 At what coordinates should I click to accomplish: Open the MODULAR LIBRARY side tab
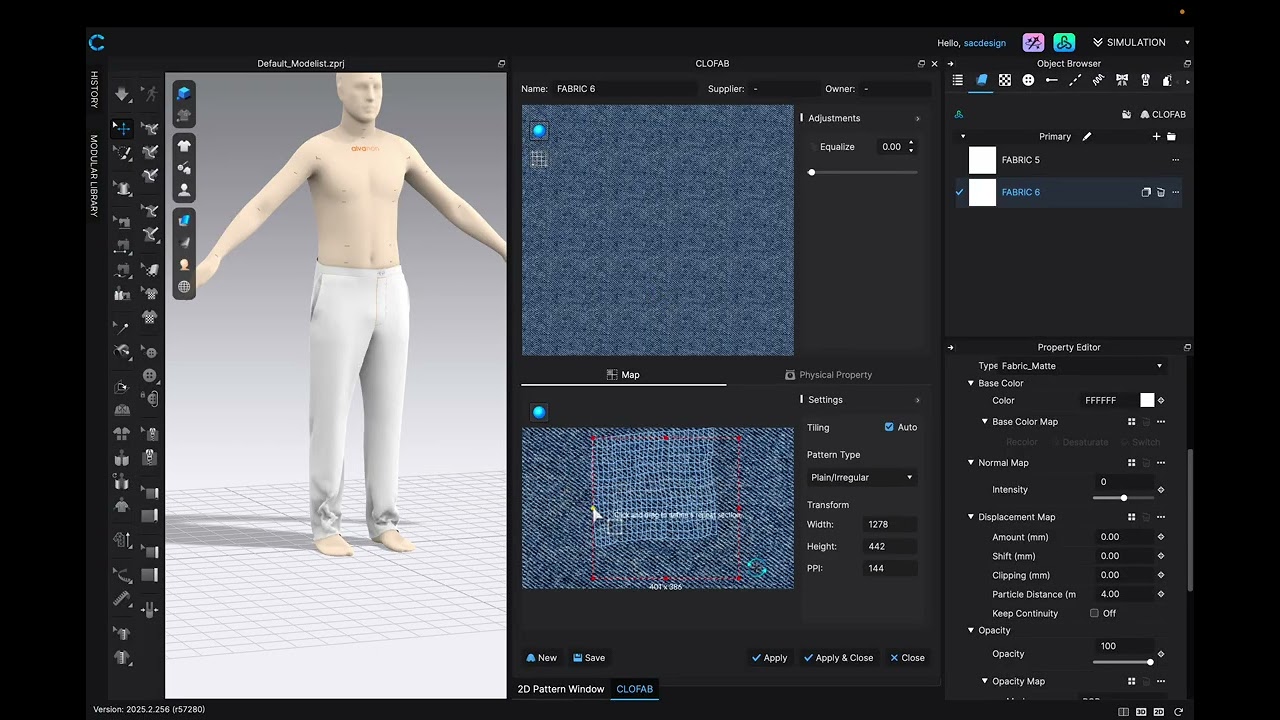(94, 176)
